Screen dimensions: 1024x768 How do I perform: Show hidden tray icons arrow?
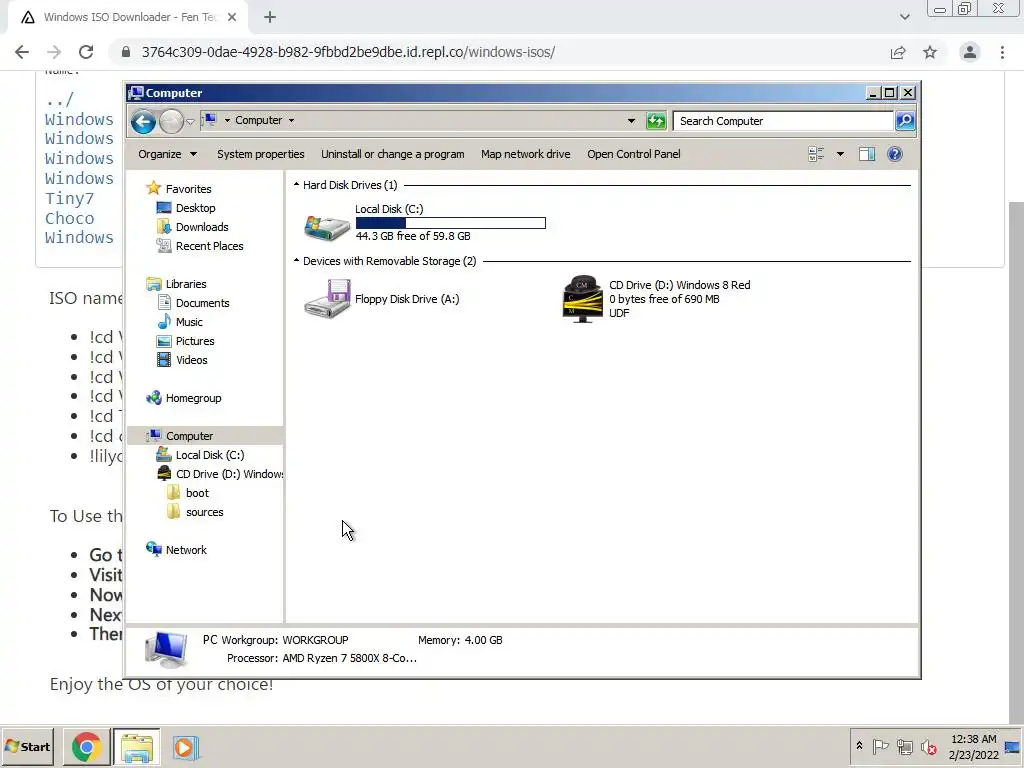[x=859, y=746]
